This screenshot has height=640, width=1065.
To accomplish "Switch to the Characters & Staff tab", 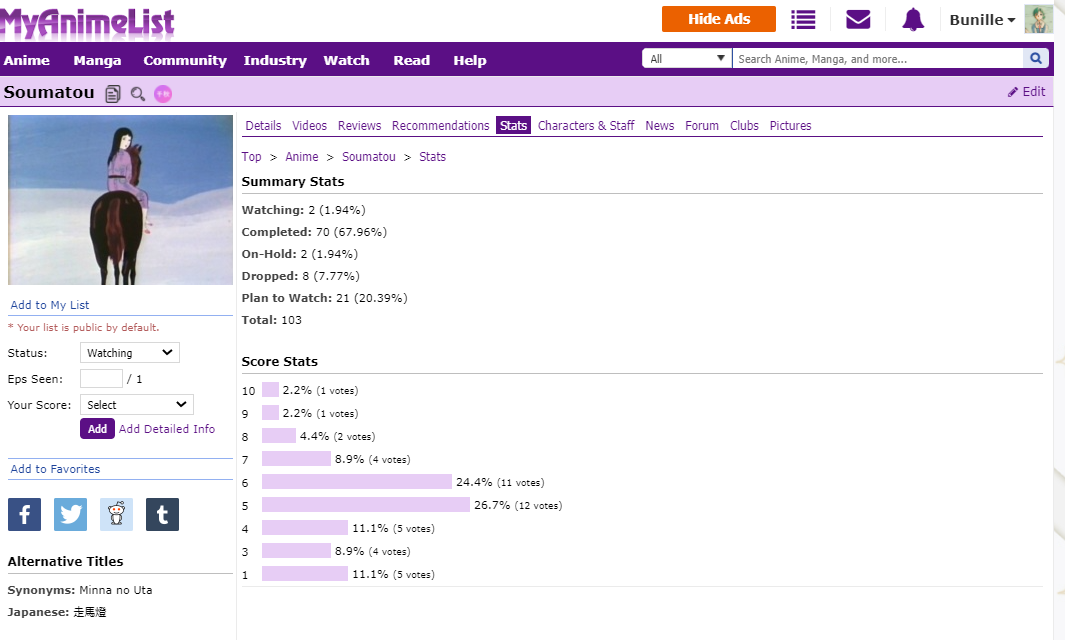I will pyautogui.click(x=586, y=126).
